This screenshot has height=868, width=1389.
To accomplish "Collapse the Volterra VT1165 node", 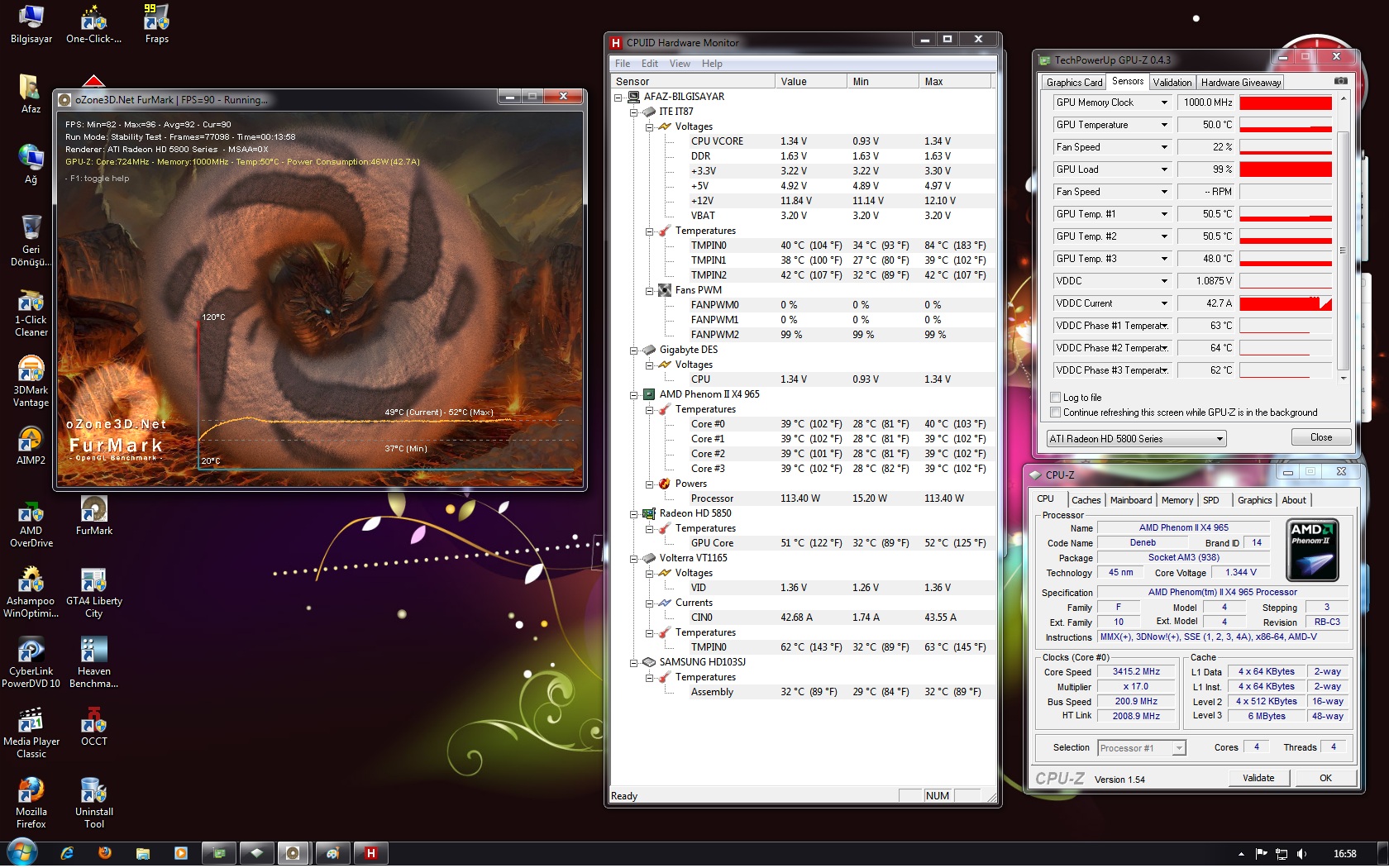I will pyautogui.click(x=634, y=558).
